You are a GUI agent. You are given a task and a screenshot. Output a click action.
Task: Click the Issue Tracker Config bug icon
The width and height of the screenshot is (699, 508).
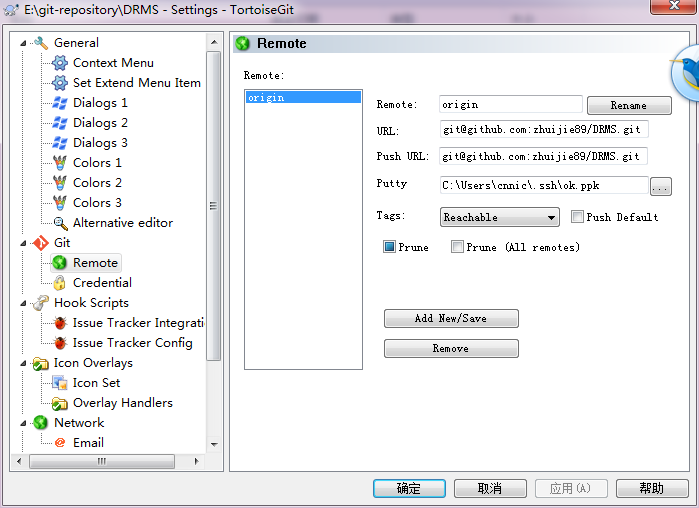click(60, 343)
